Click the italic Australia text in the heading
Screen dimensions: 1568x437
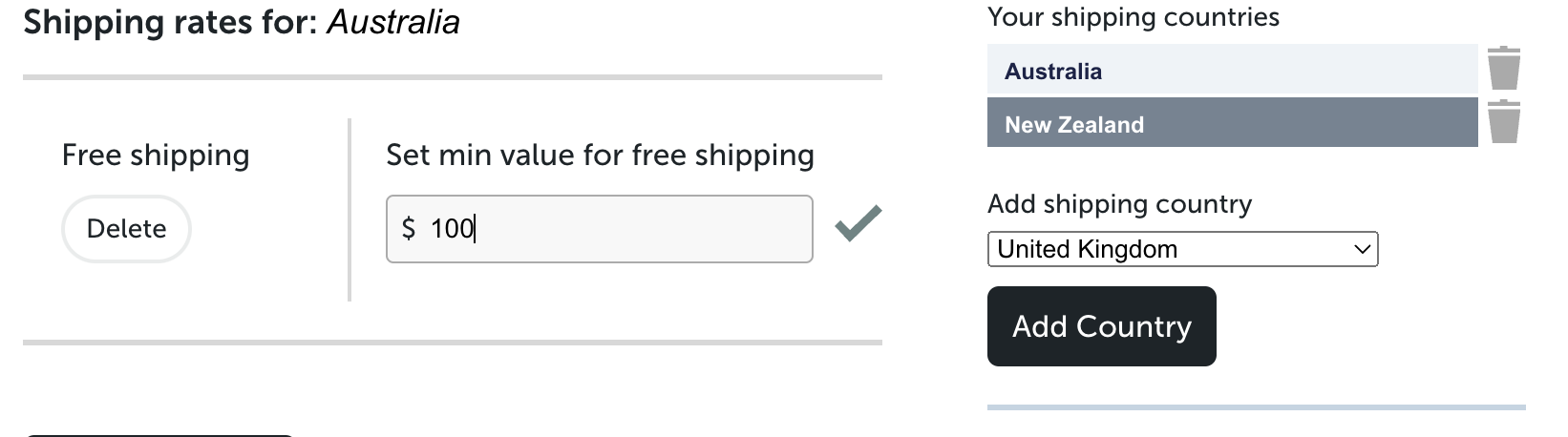(393, 21)
